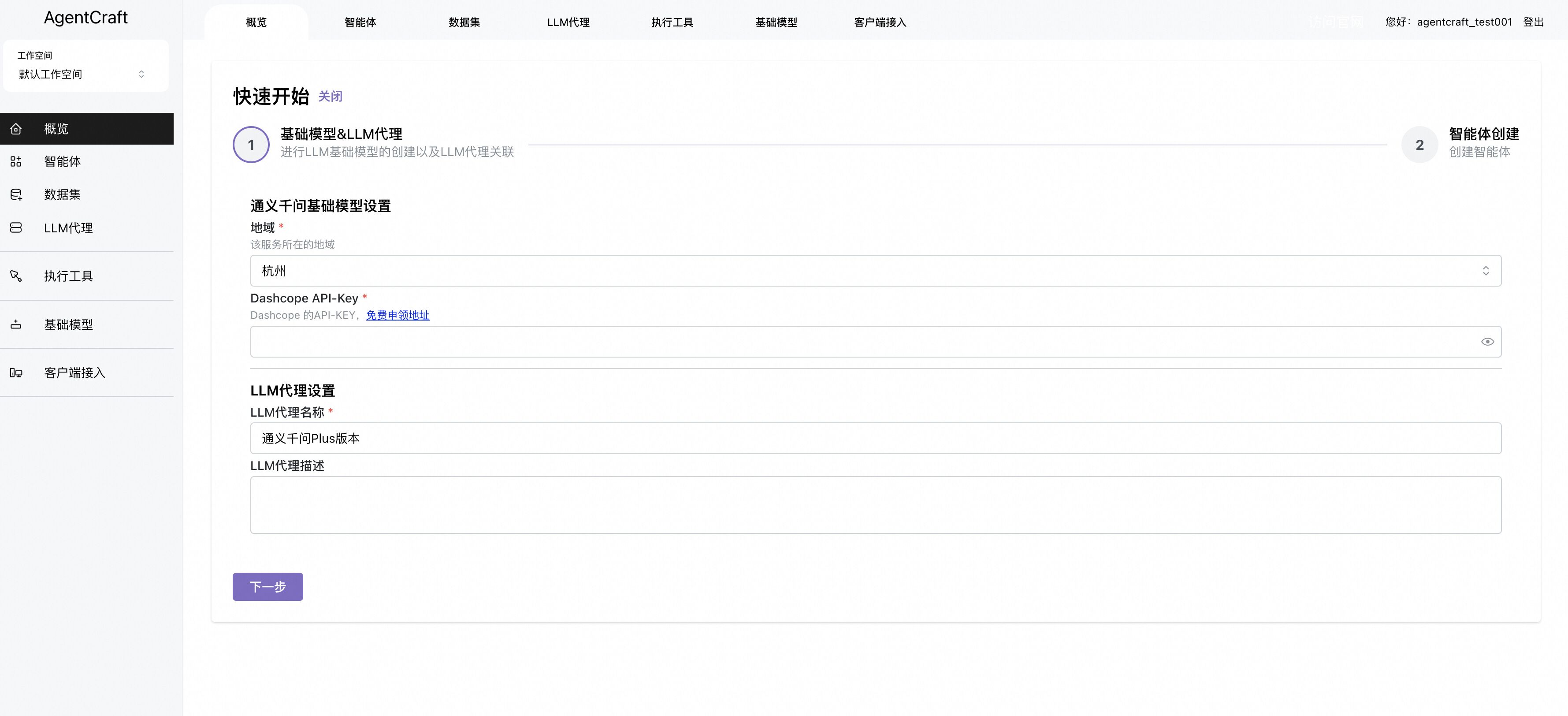Focus the Dashcope API-Key input field
The image size is (1568, 716).
pos(864,342)
